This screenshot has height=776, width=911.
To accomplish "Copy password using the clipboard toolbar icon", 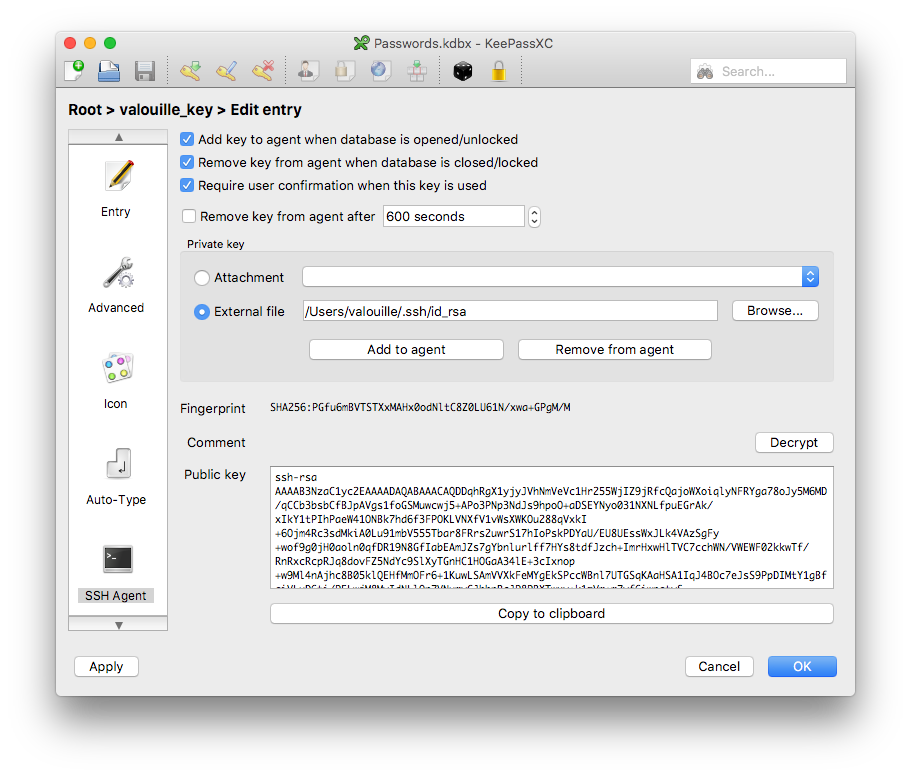I will [x=343, y=71].
